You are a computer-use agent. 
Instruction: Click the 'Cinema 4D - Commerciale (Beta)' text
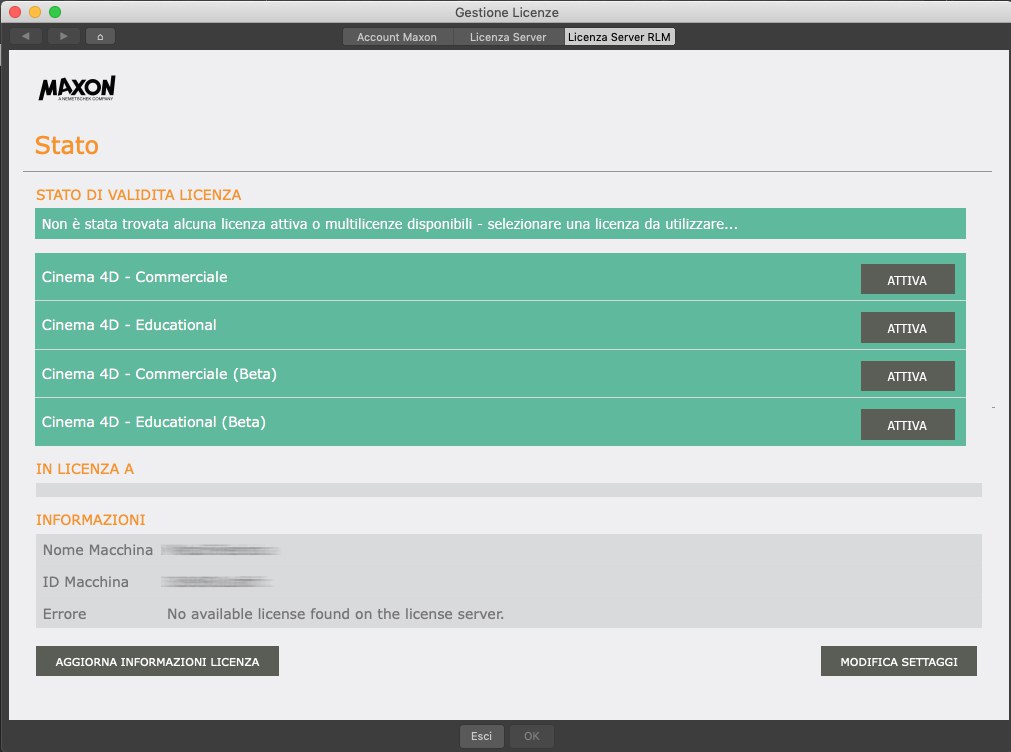[x=159, y=374]
